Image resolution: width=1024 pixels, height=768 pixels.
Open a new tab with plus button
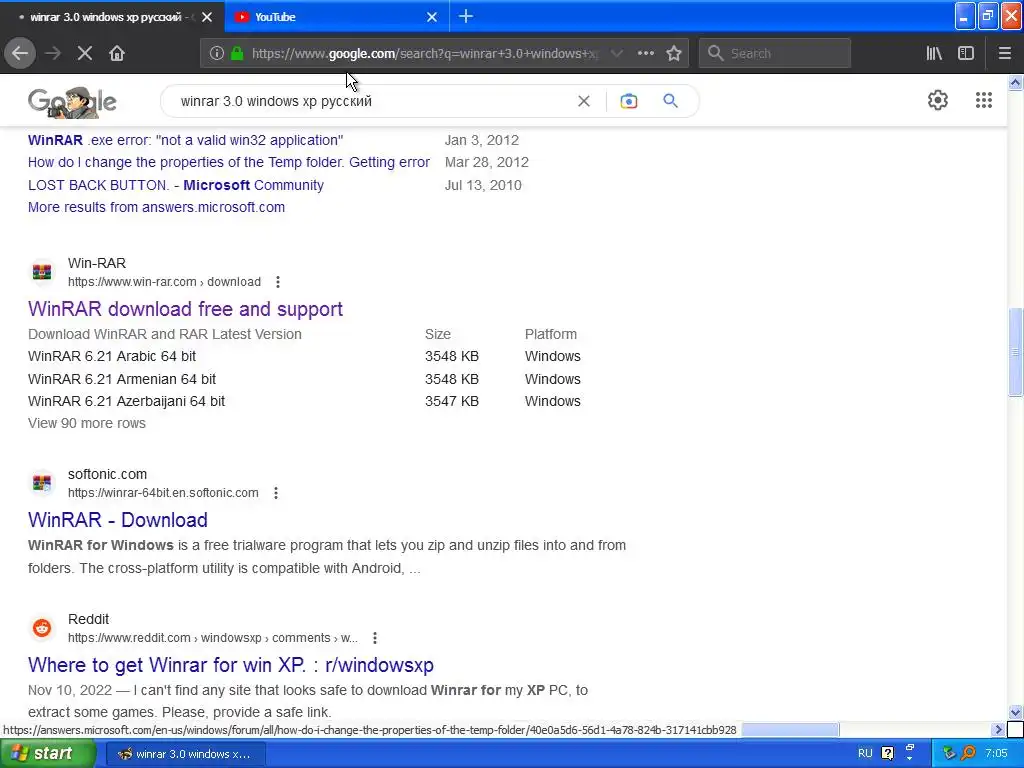pyautogui.click(x=466, y=16)
